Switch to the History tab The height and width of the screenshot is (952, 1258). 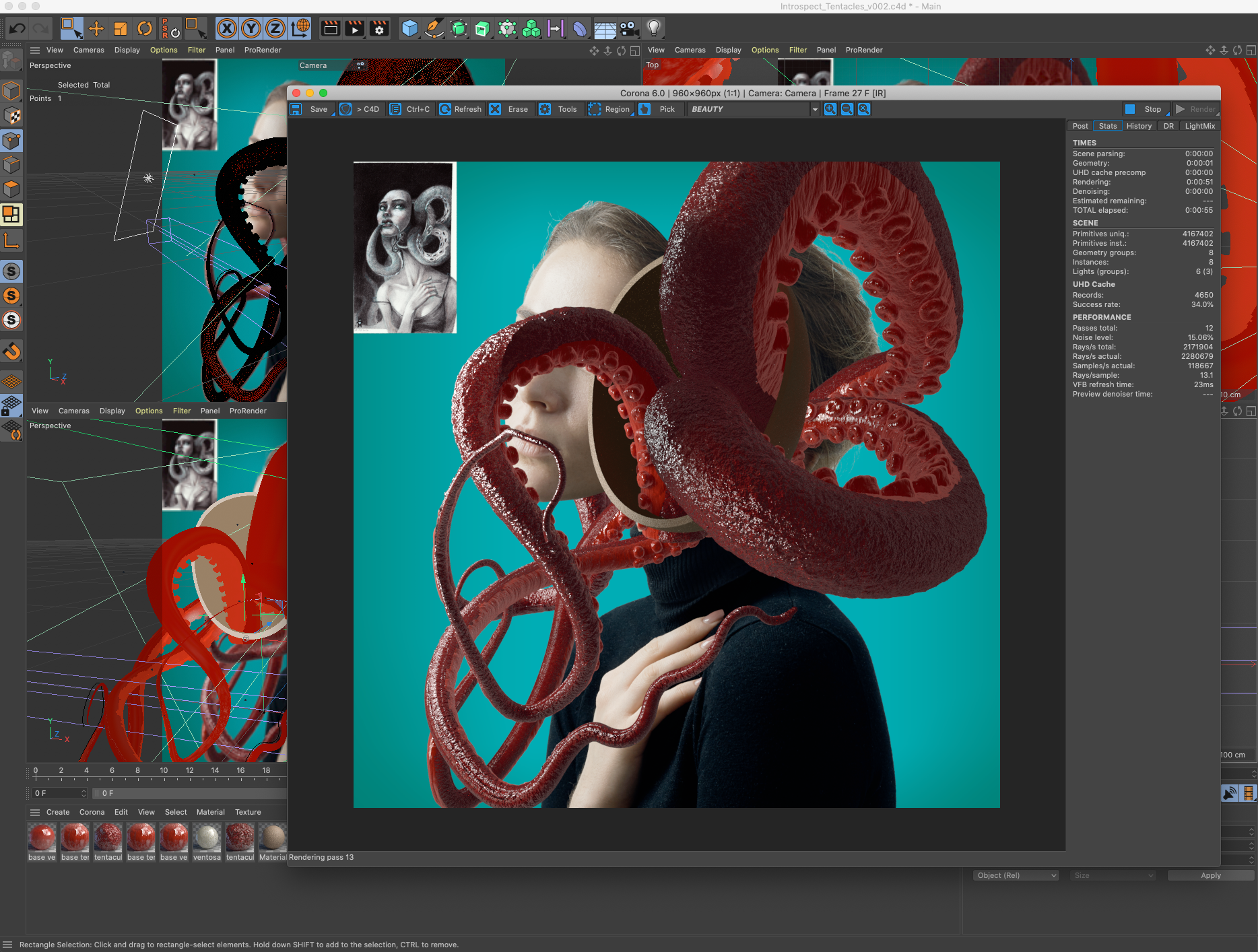coord(1139,126)
